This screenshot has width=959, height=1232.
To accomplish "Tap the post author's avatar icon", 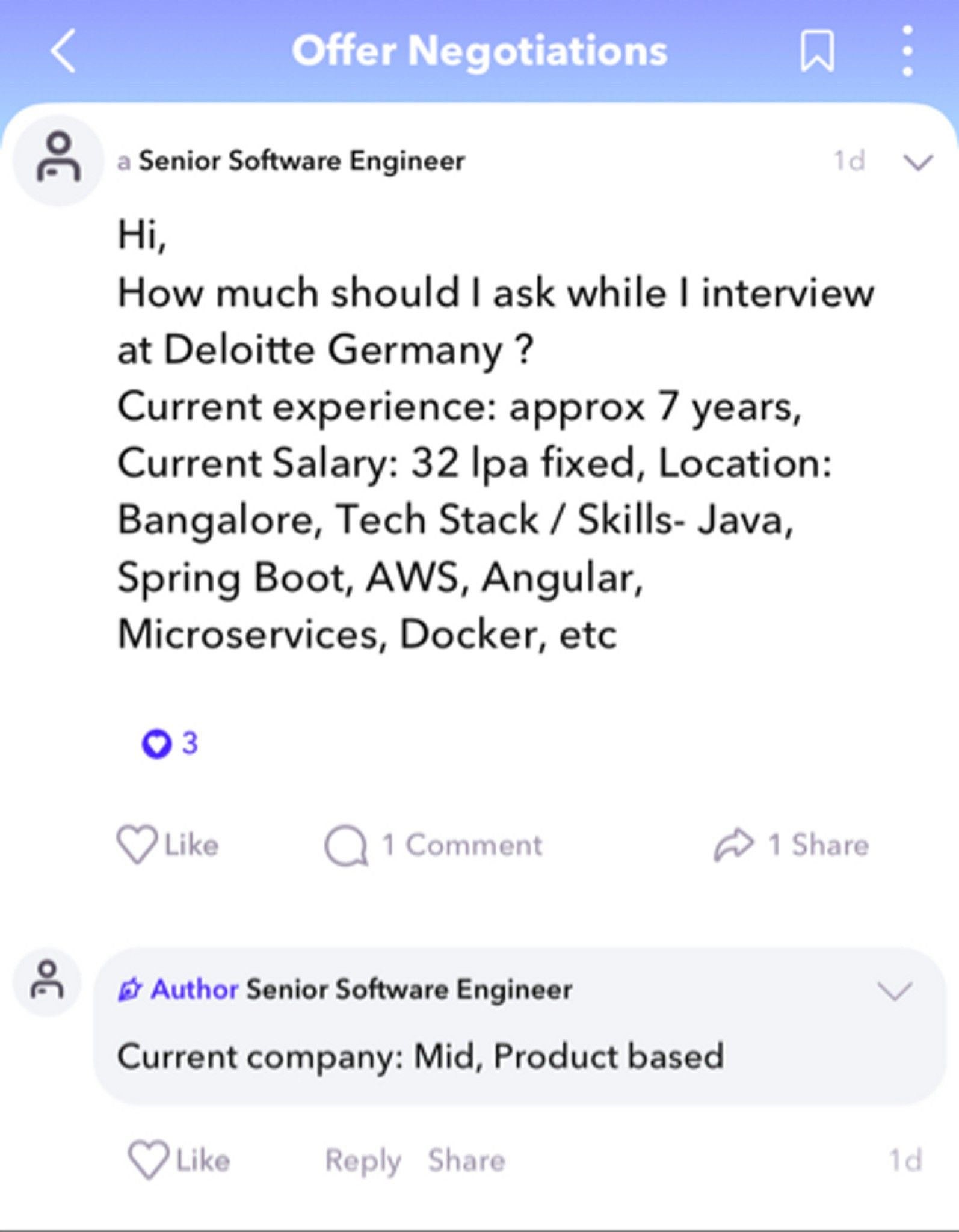I will 58,160.
